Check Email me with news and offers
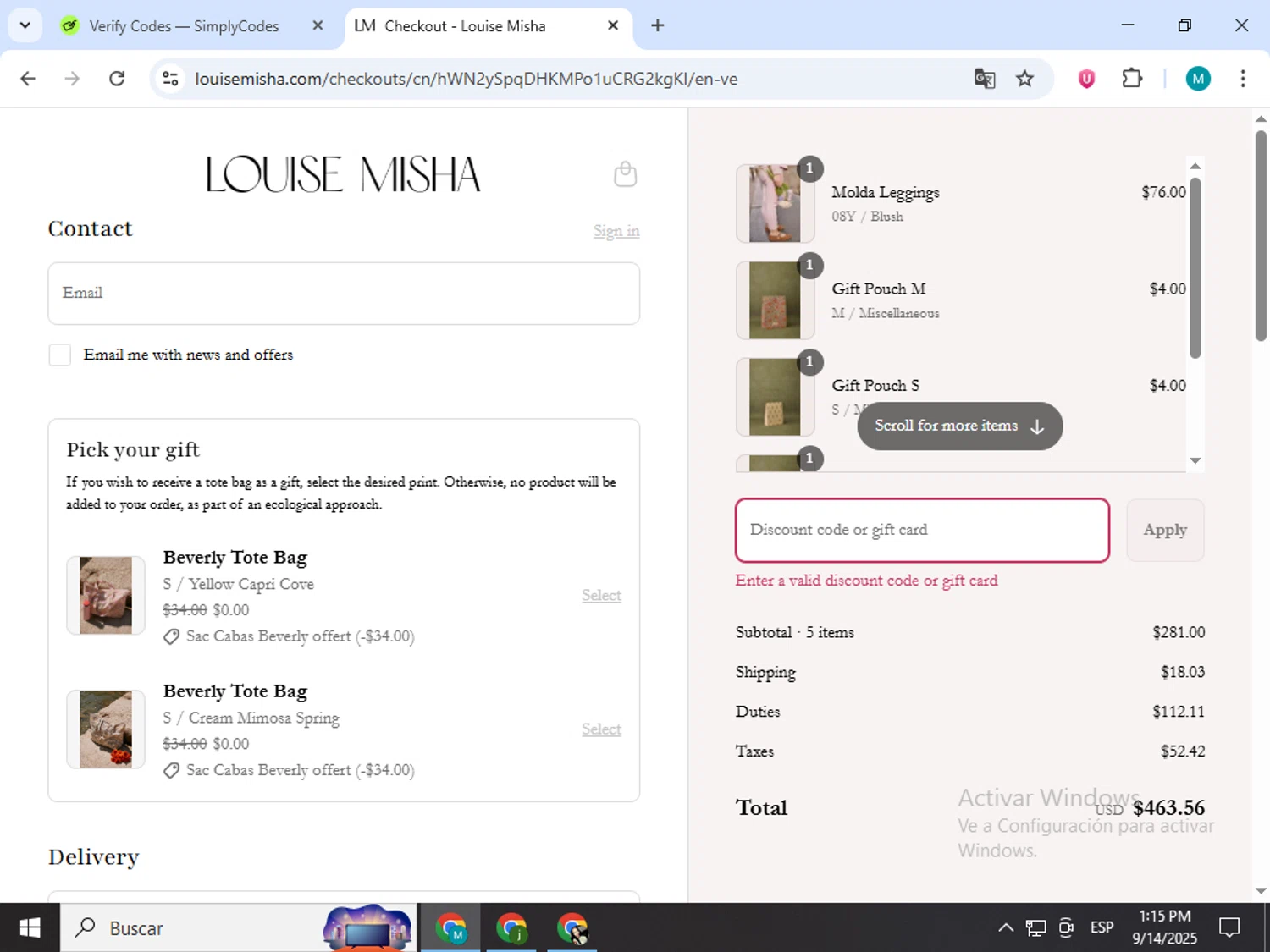Screen dimensions: 1270x952 coord(59,355)
